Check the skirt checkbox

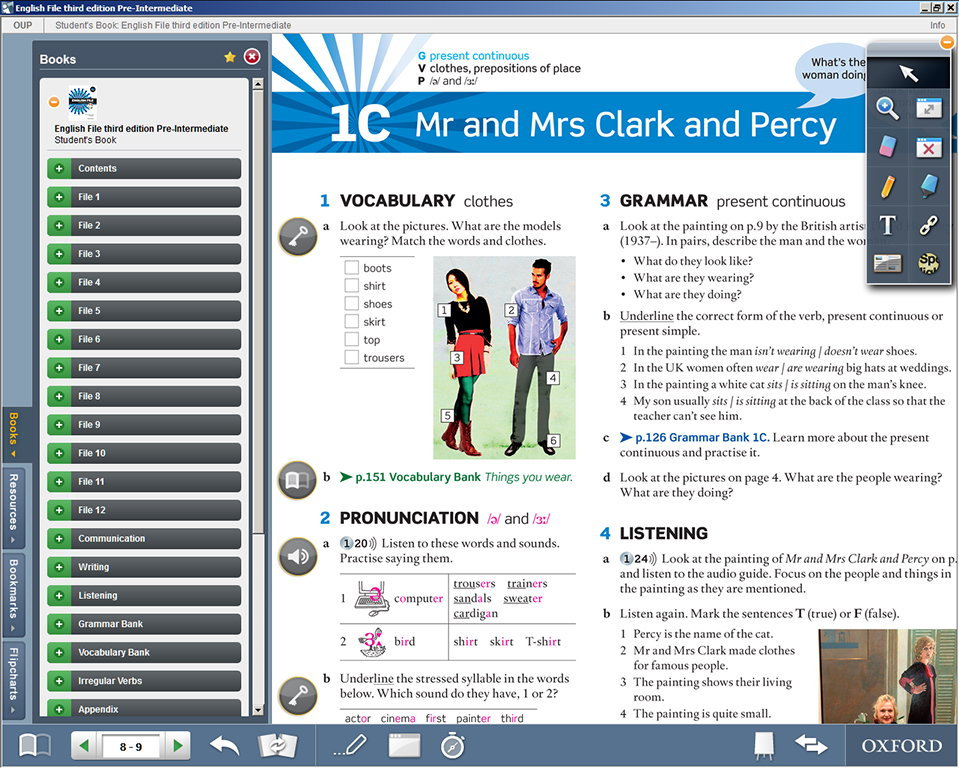pos(351,322)
